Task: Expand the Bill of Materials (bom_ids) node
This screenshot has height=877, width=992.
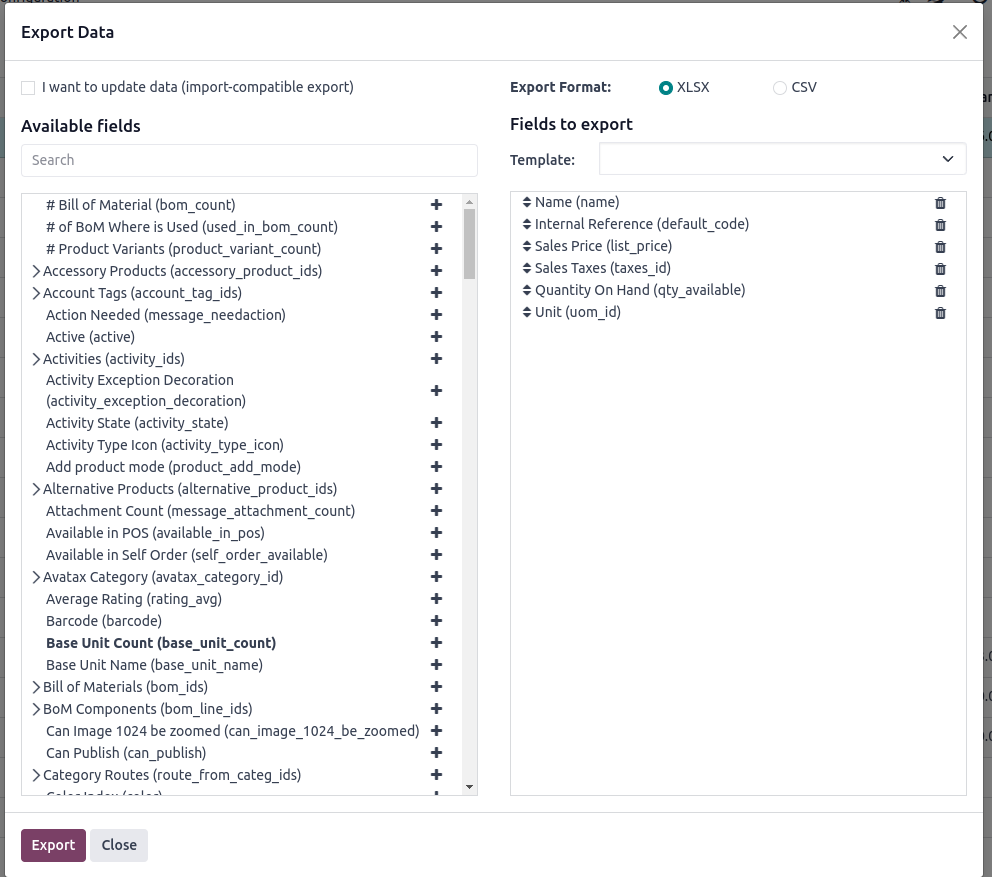Action: (36, 687)
